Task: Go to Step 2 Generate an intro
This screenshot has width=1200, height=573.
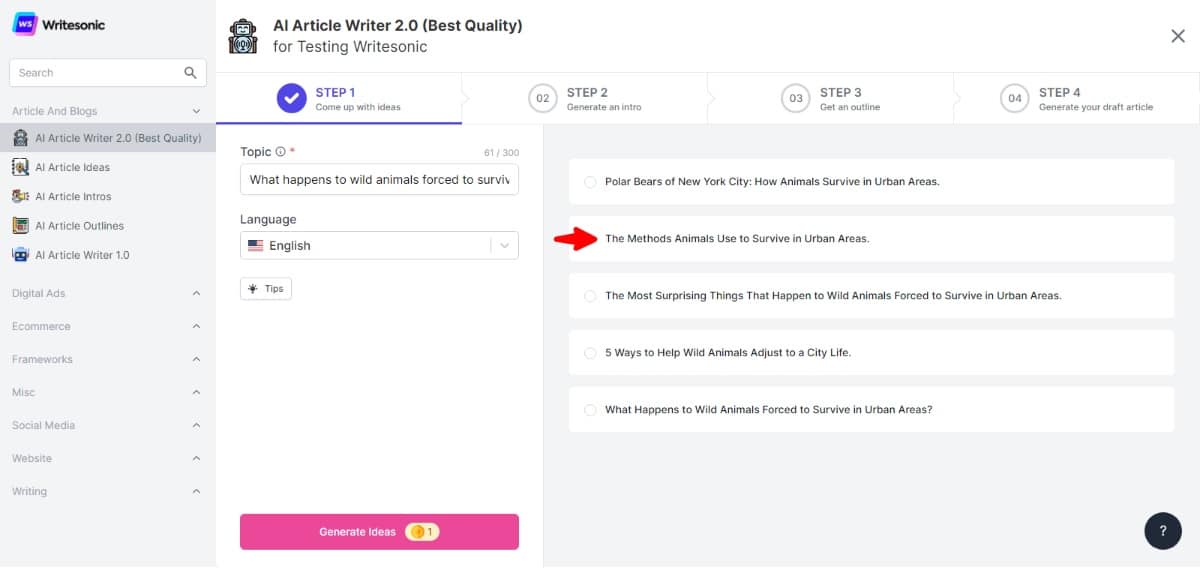Action: coord(584,98)
